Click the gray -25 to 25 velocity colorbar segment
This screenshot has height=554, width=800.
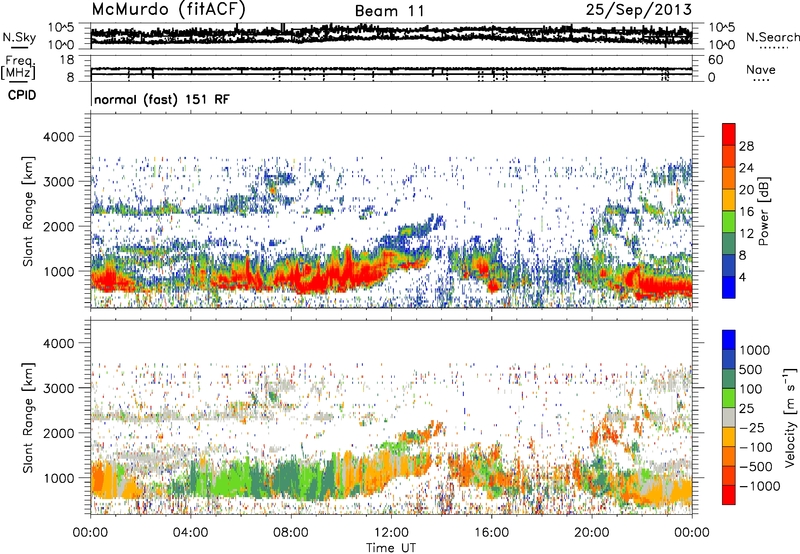[x=729, y=417]
